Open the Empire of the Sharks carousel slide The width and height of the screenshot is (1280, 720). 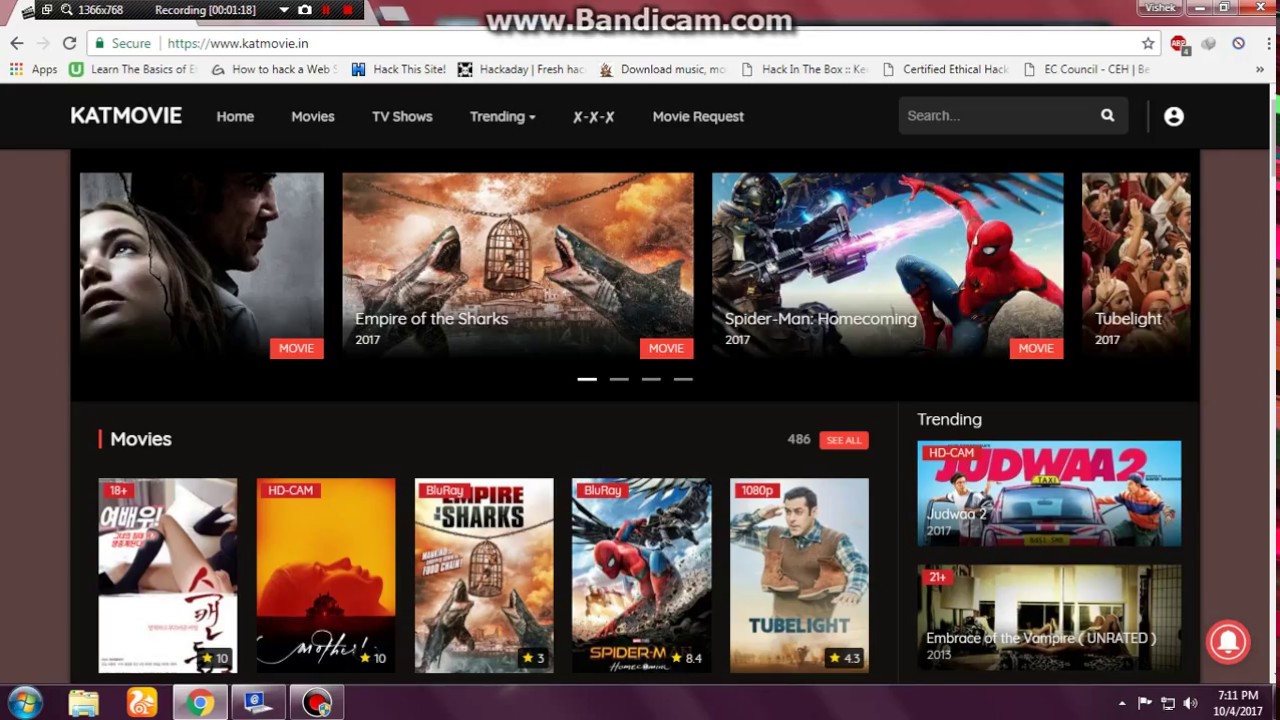coord(518,265)
